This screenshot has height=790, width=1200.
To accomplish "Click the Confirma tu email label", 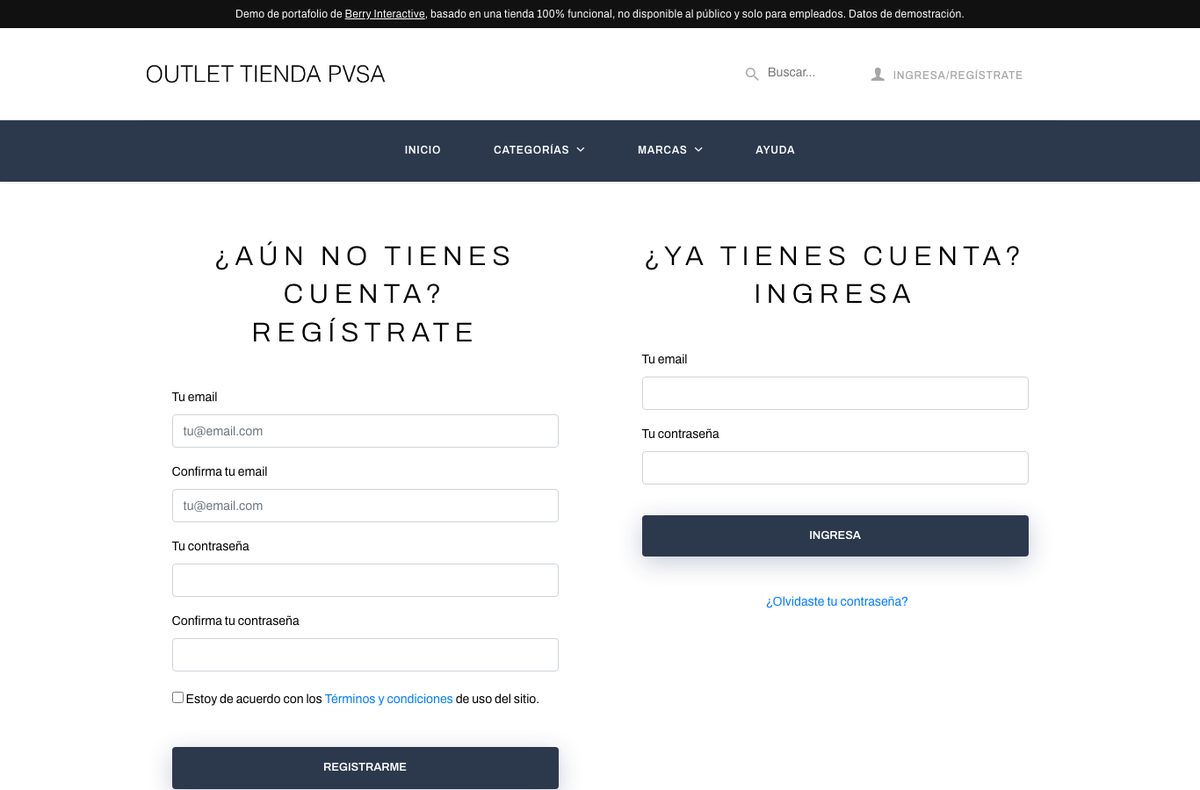I will point(219,472).
